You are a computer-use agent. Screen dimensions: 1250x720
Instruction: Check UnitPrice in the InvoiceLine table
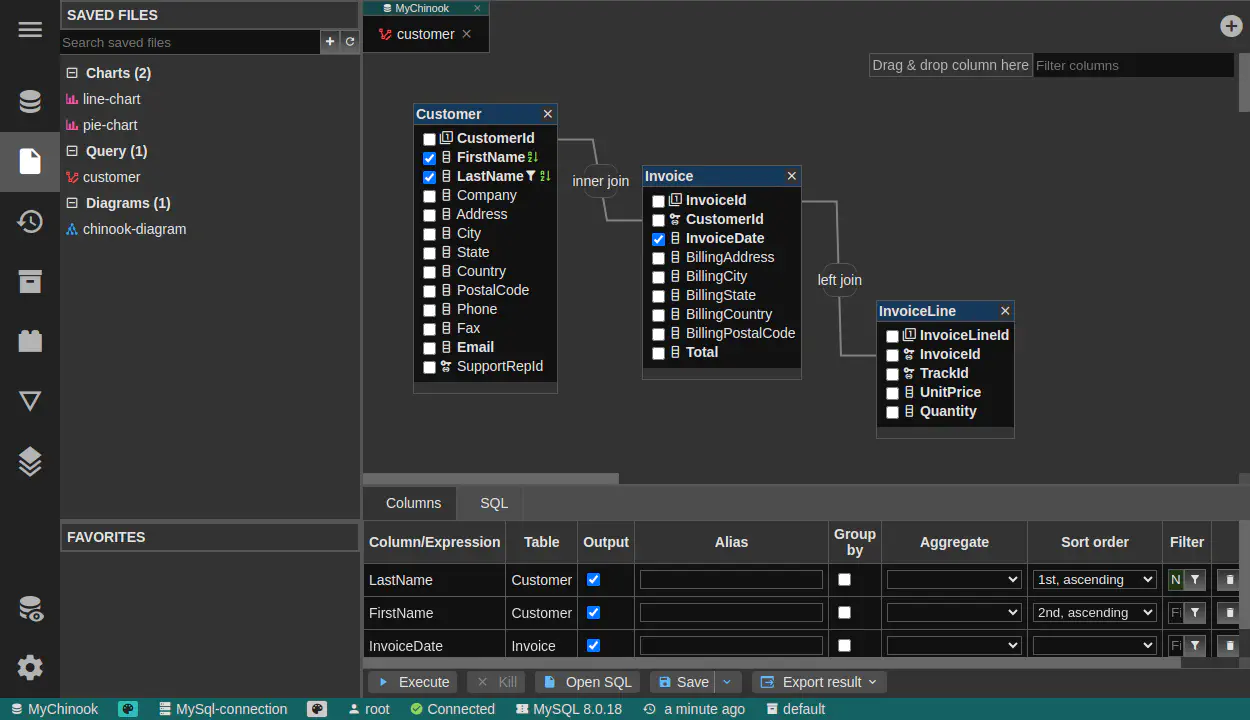click(892, 393)
